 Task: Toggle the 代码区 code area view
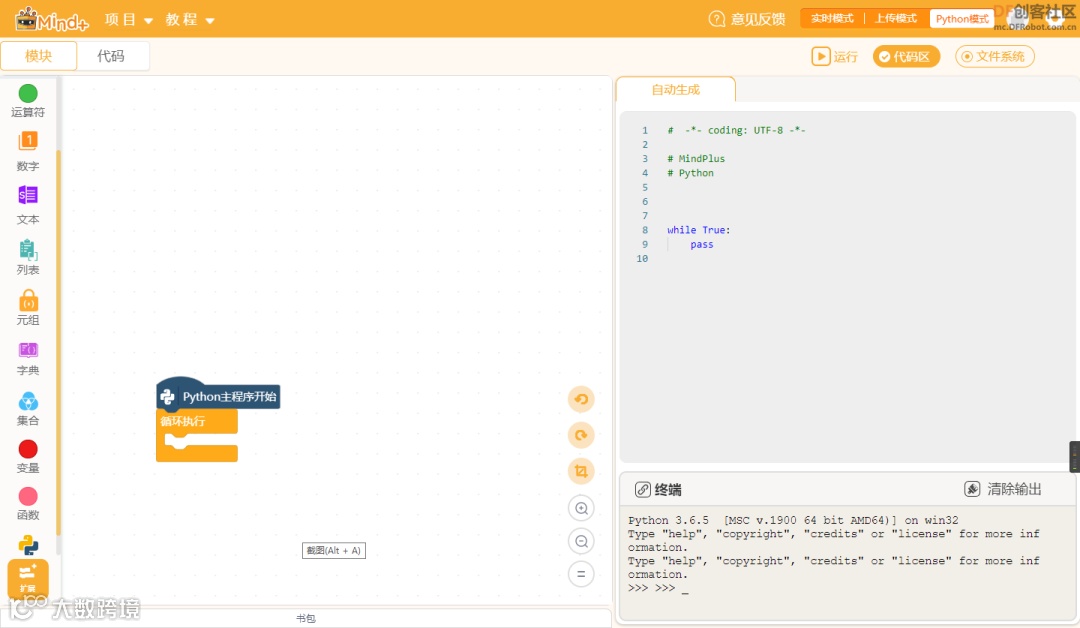click(906, 56)
